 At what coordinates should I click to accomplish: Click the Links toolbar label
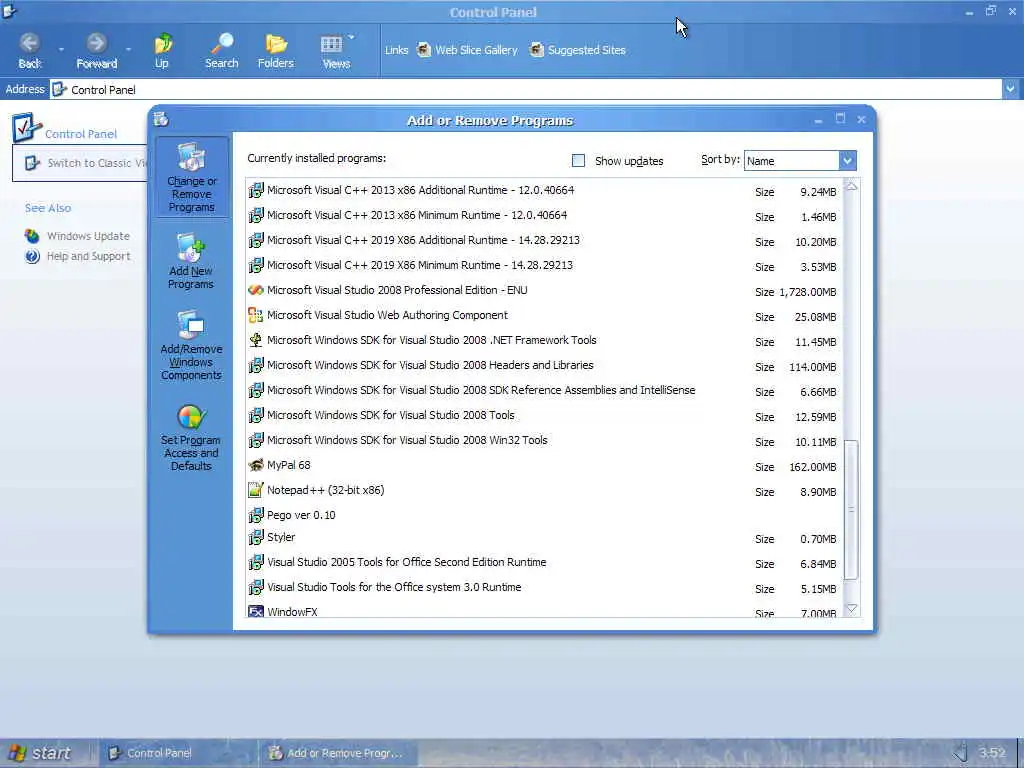tap(396, 50)
